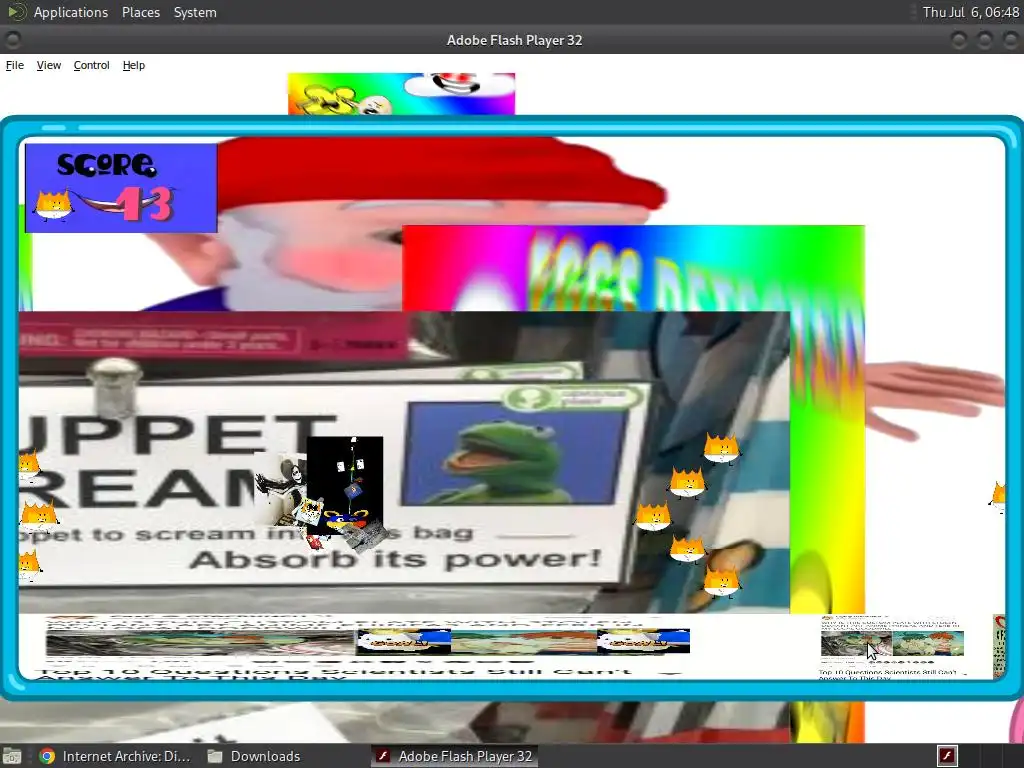1024x768 pixels.
Task: Open the Help menu
Action: point(134,65)
